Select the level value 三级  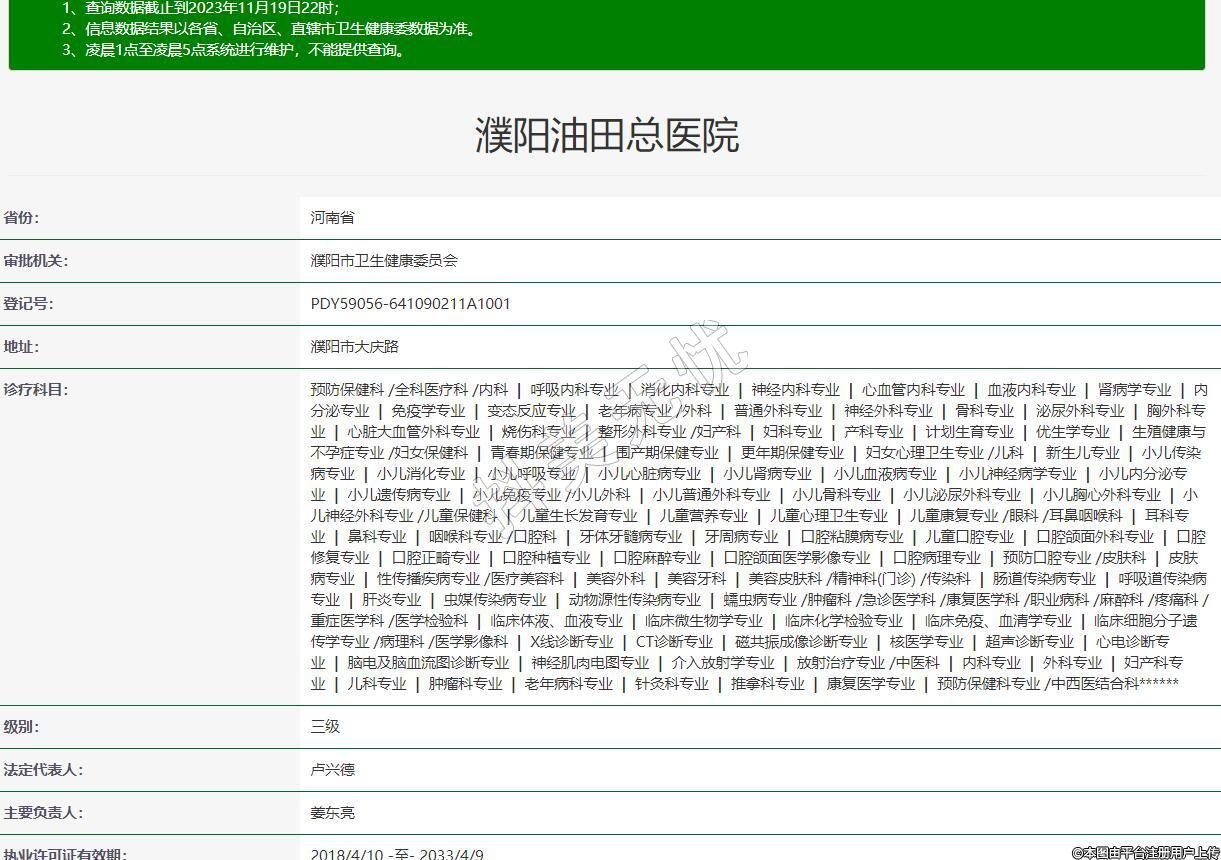(x=325, y=727)
